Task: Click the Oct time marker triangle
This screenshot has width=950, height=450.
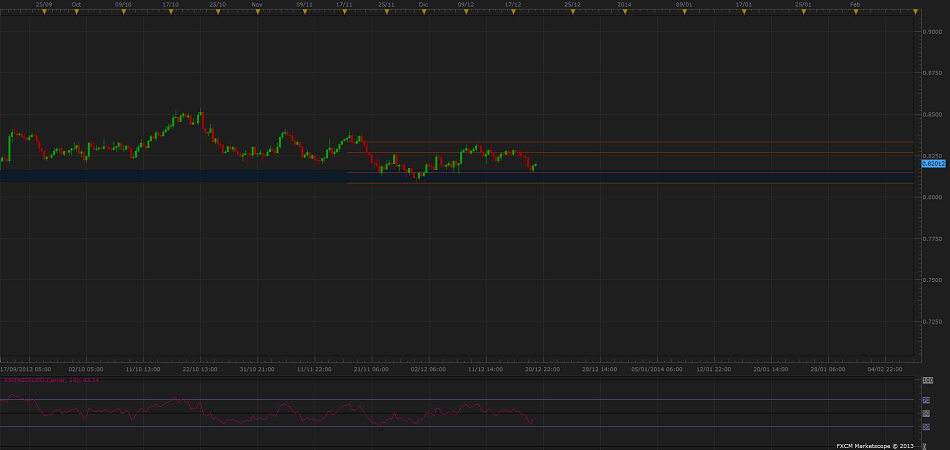Action: 76,12
